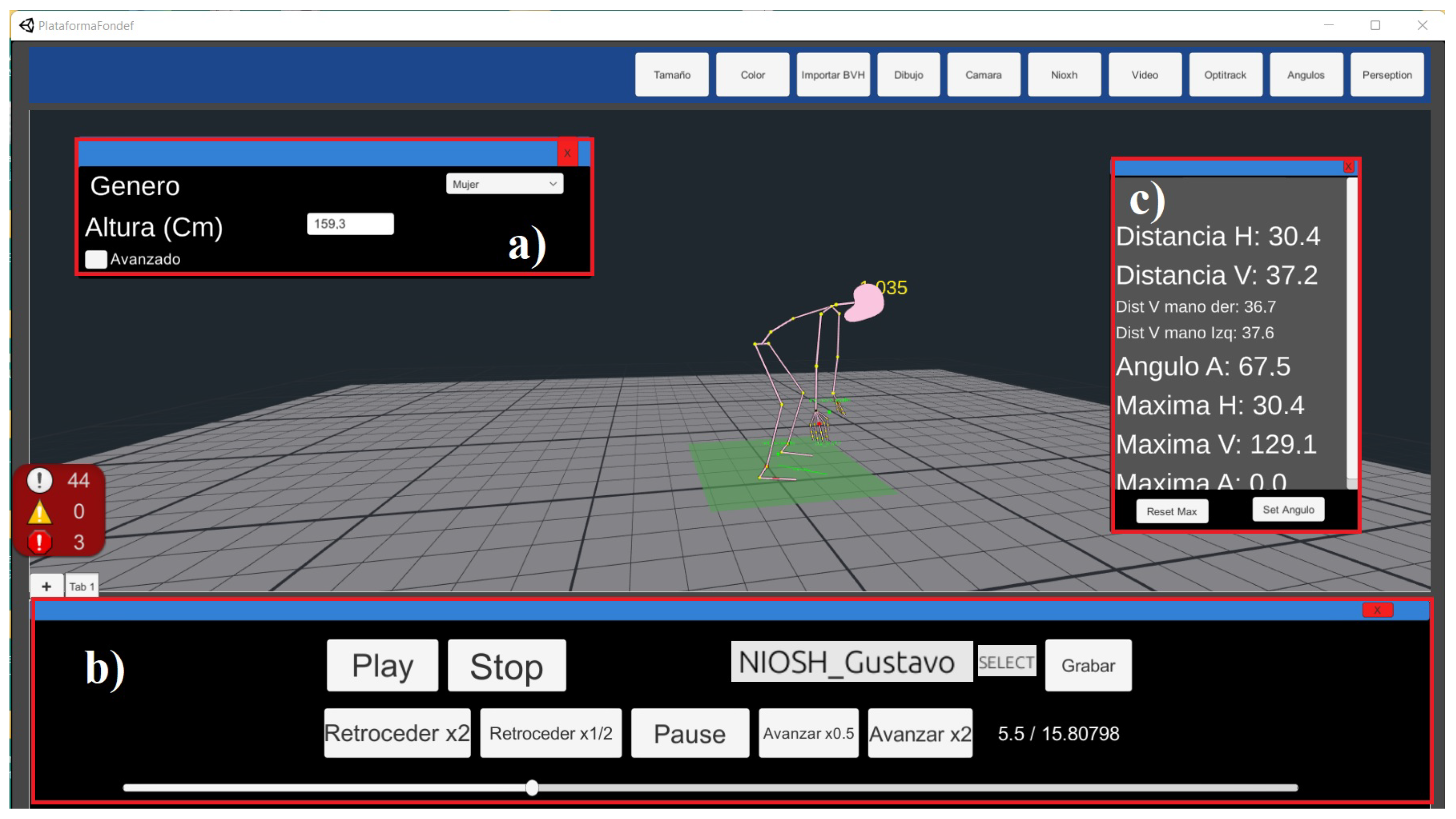Click the Avanzar x2 fast-forward button
Viewport: 1456px width, 819px height.
pyautogui.click(x=920, y=733)
